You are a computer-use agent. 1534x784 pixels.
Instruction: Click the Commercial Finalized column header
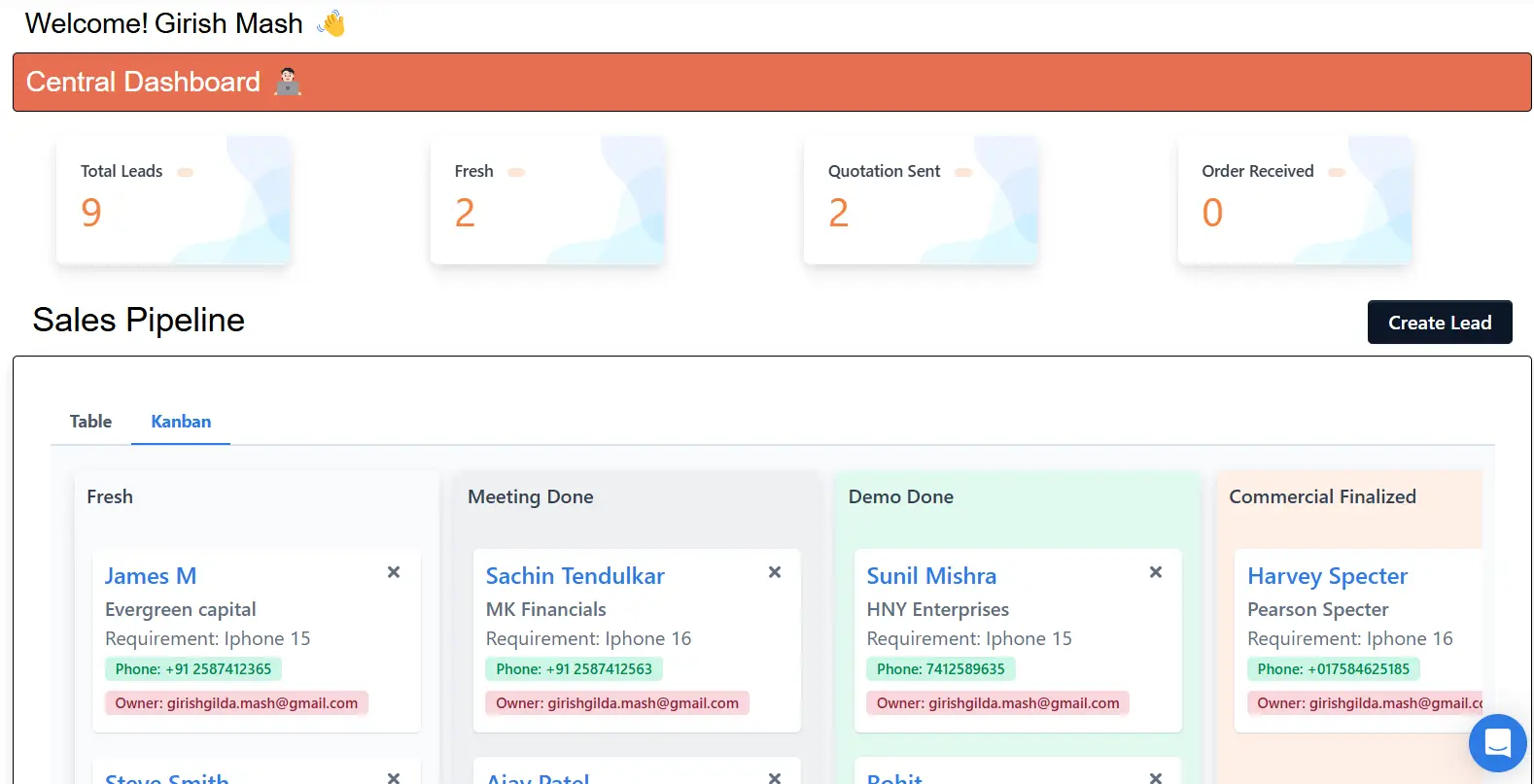coord(1323,496)
